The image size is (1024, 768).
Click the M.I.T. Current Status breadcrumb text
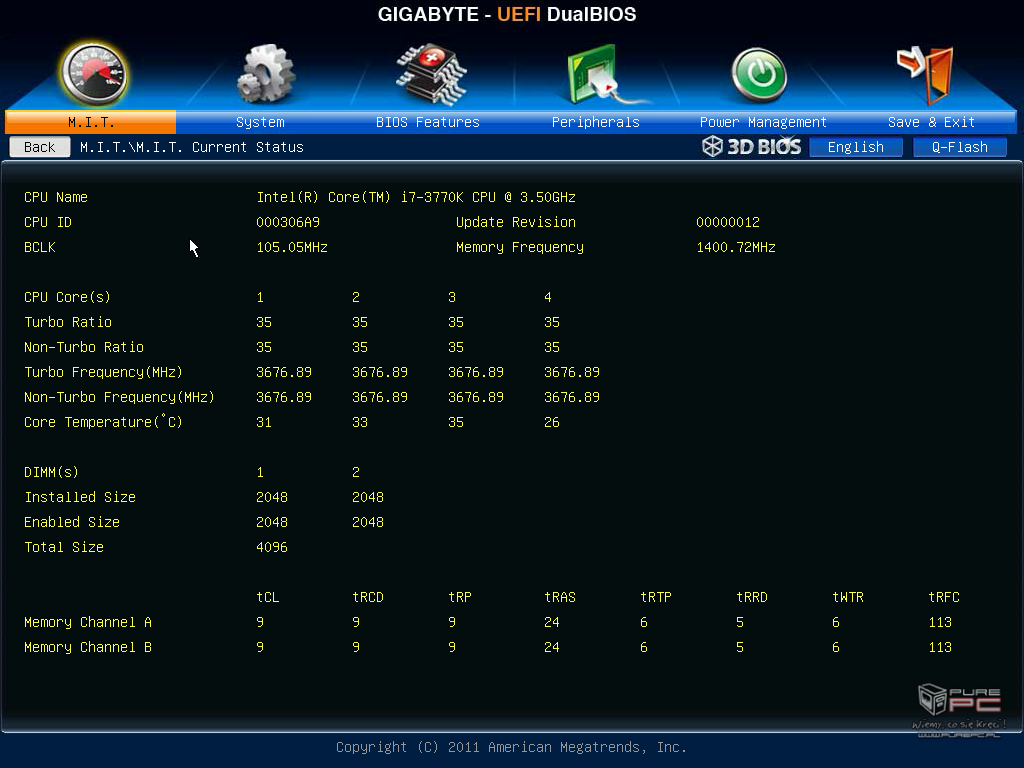point(192,147)
